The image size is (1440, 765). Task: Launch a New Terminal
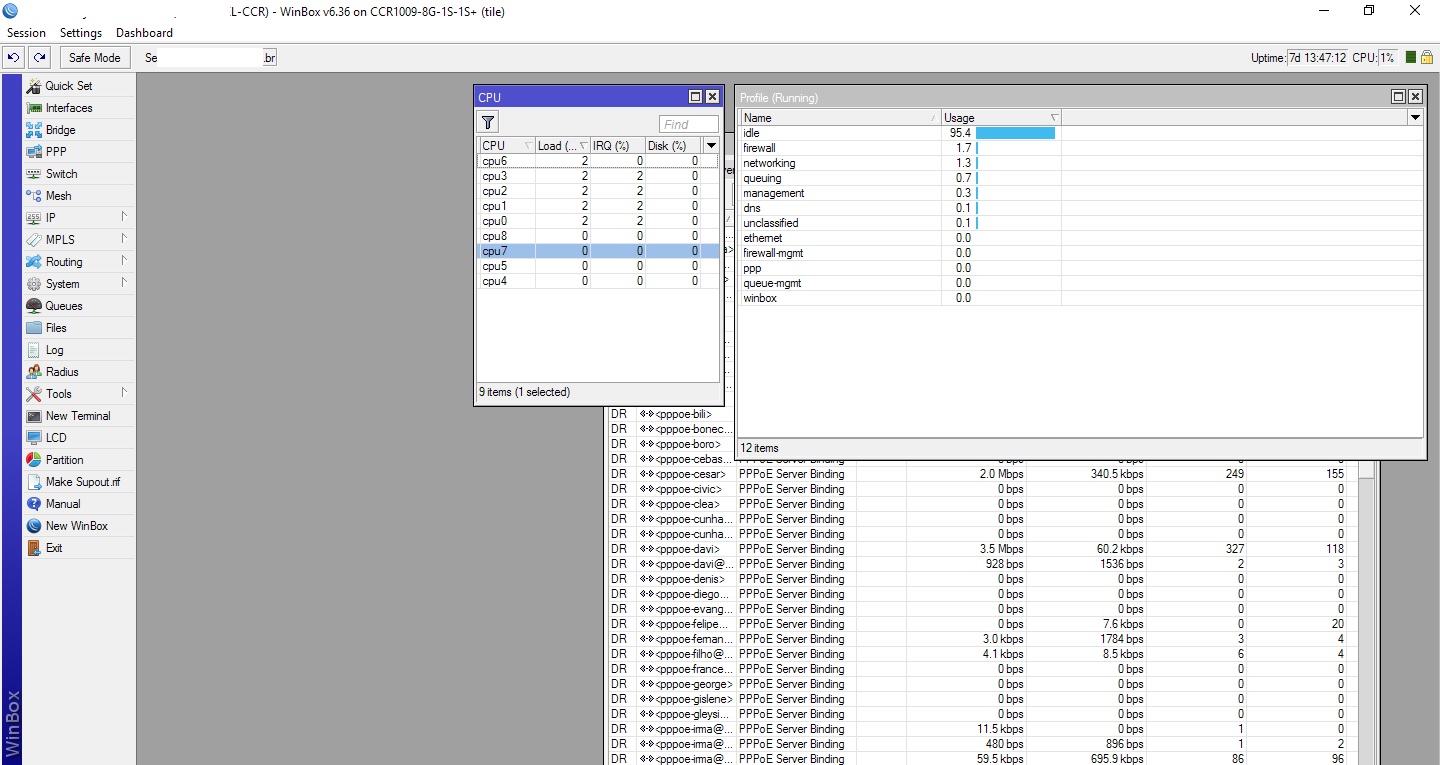click(x=78, y=416)
